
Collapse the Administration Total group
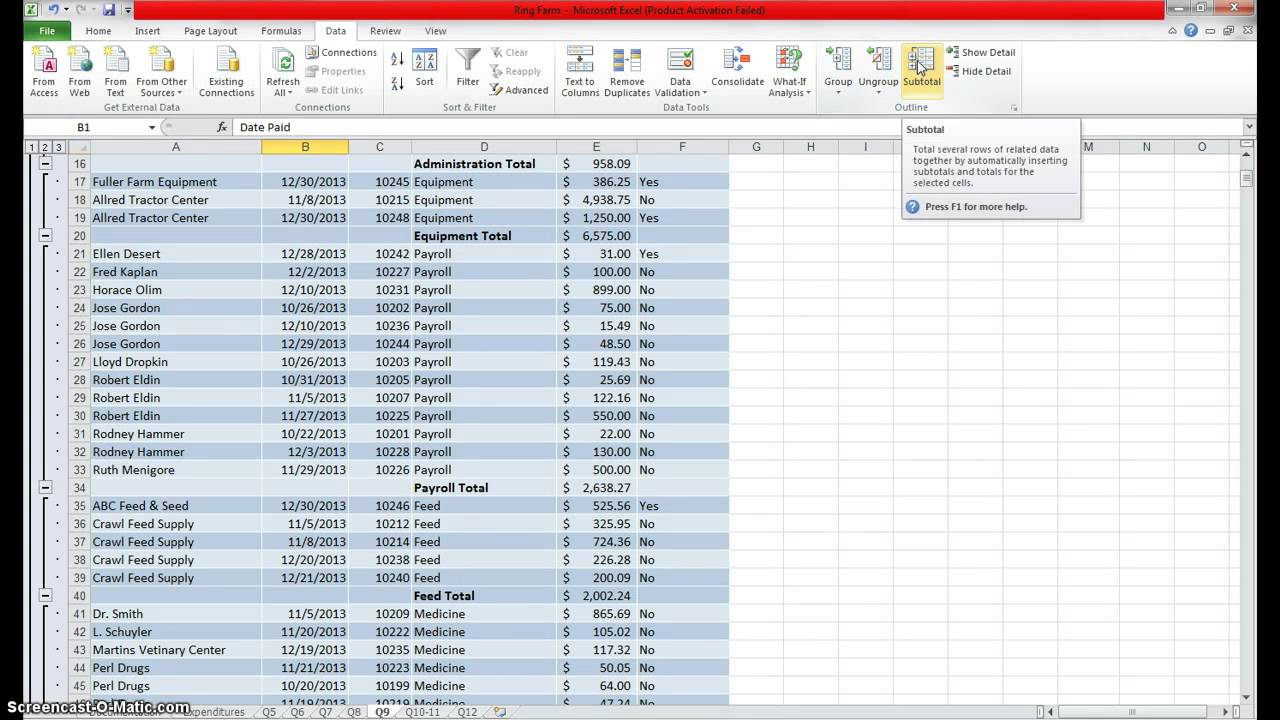(x=45, y=163)
